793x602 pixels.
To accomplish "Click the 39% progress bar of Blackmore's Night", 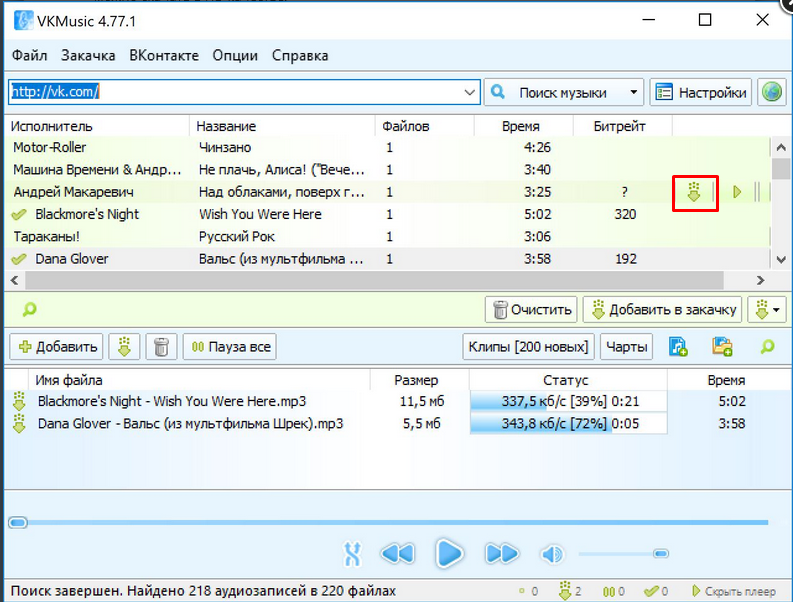I will [568, 401].
